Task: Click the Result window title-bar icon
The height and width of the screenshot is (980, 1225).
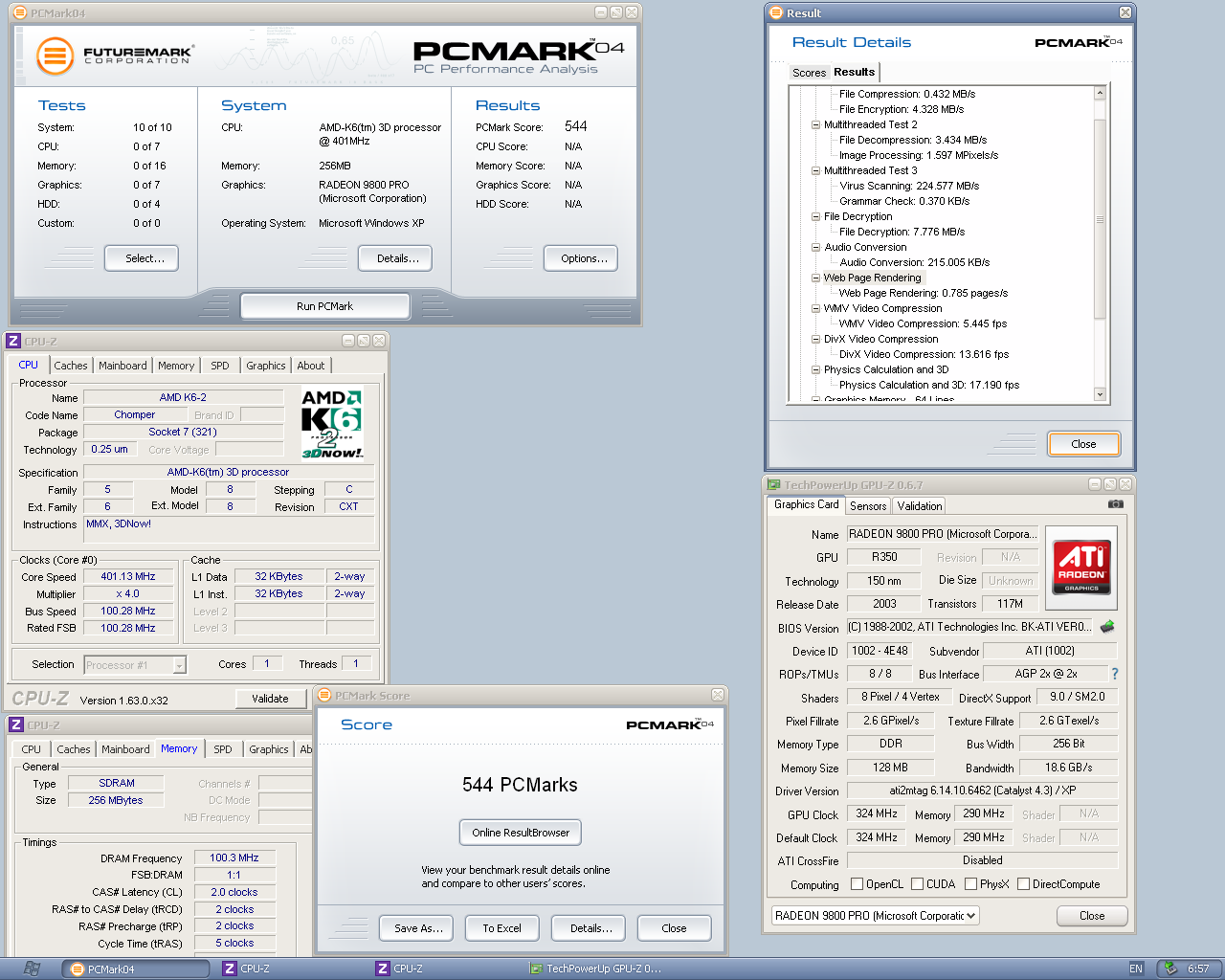Action: coord(776,13)
